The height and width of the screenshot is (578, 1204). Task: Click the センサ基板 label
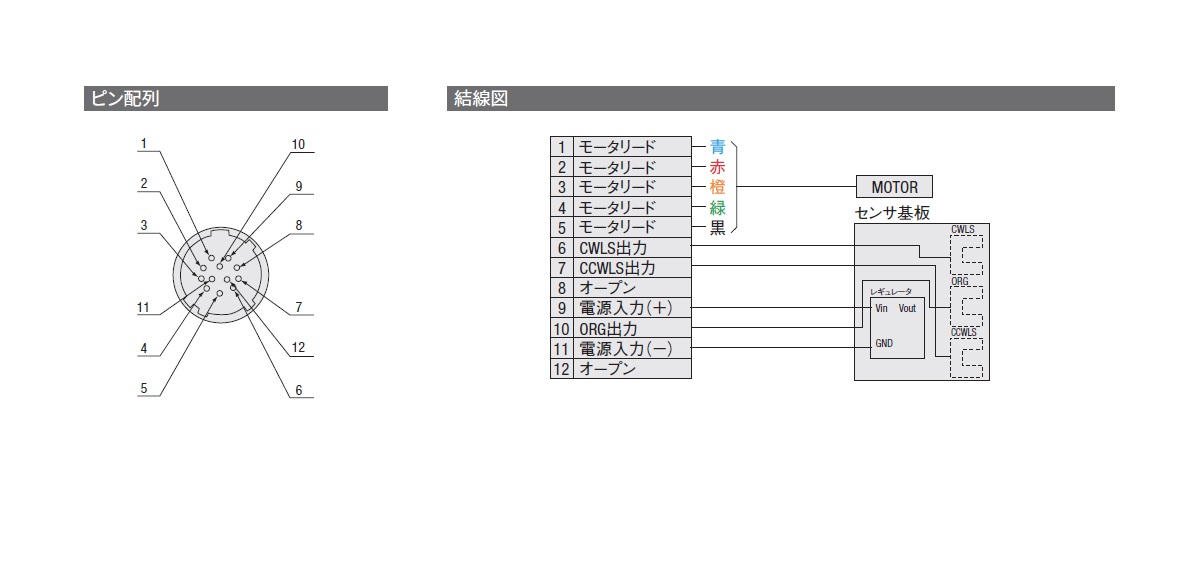[x=892, y=213]
